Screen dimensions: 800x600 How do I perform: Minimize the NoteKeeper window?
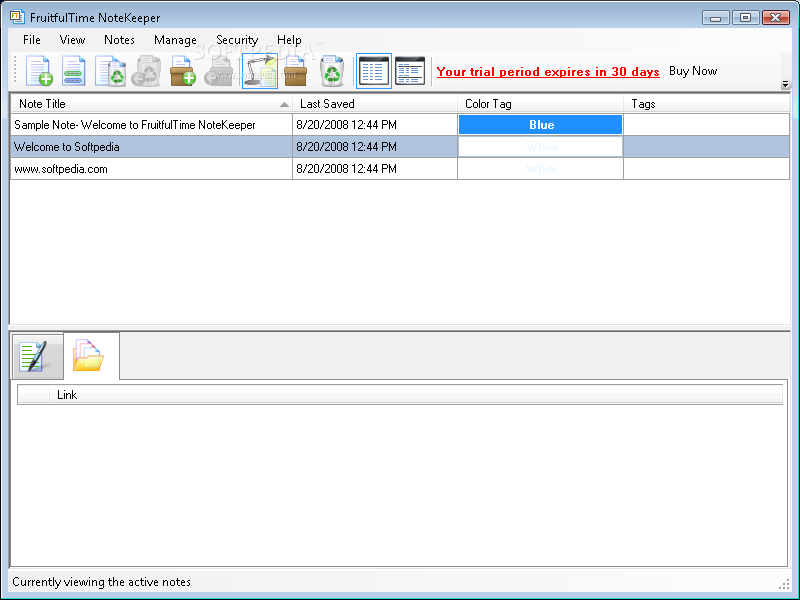pyautogui.click(x=715, y=18)
